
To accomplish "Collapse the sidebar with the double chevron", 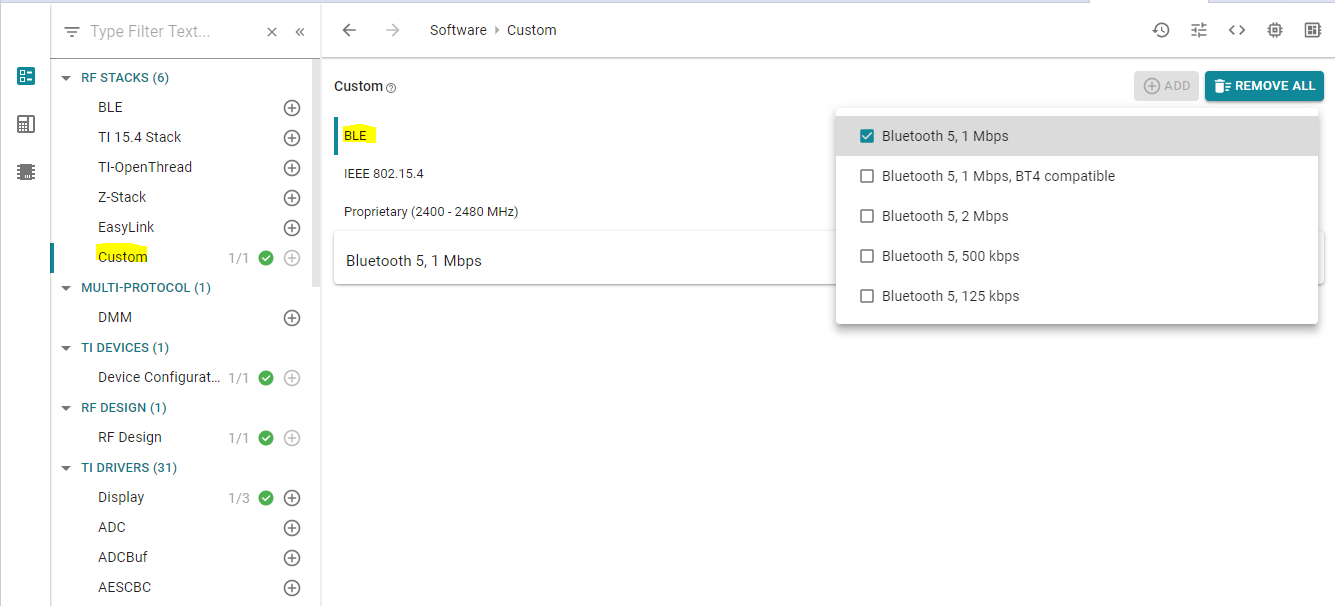I will tap(299, 31).
